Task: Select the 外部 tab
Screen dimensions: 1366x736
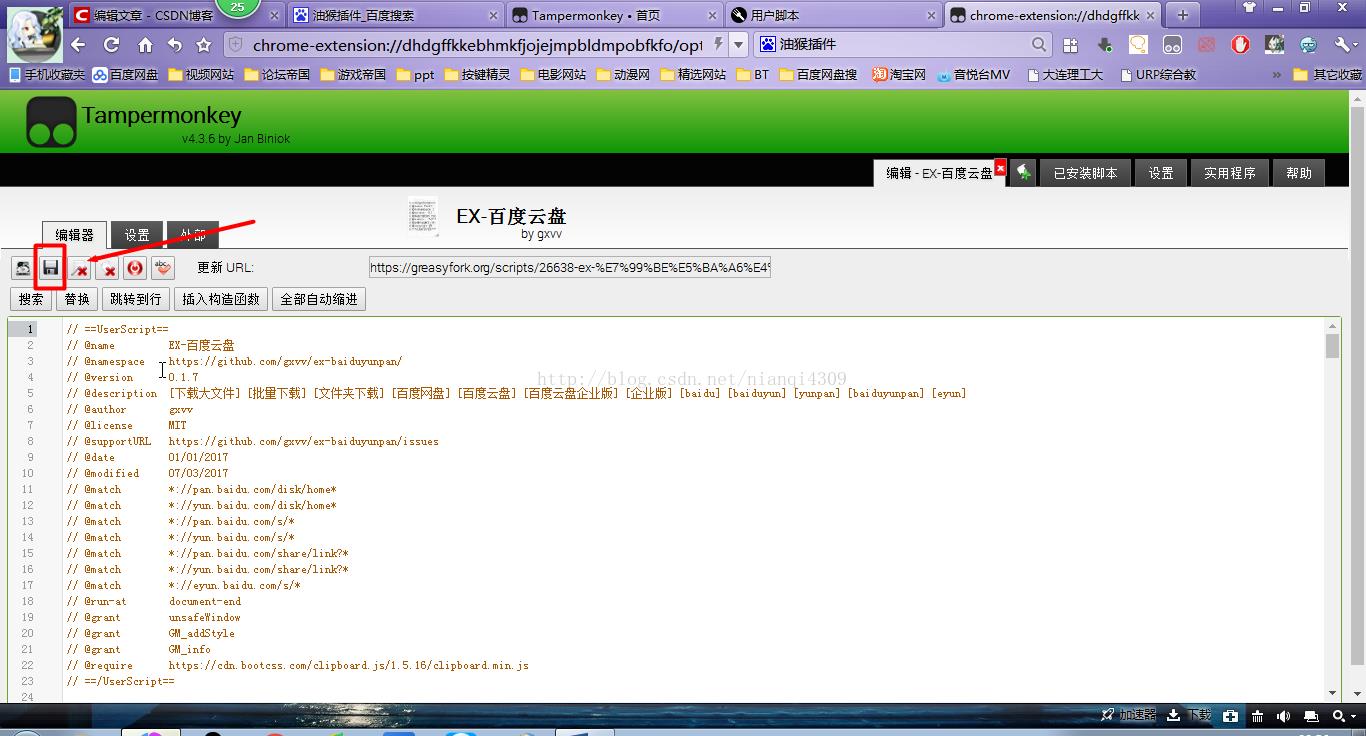Action: click(193, 234)
